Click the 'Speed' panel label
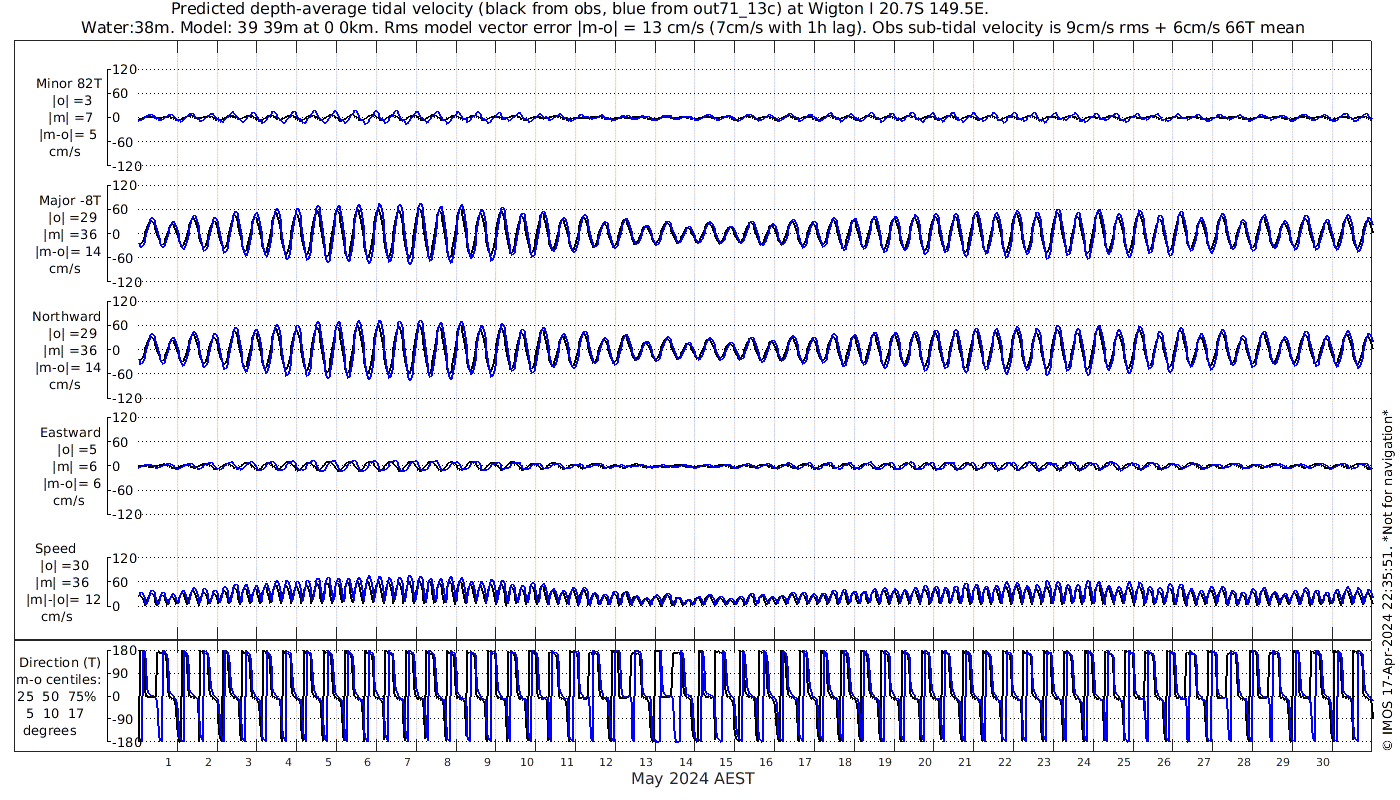The width and height of the screenshot is (1400, 800). pyautogui.click(x=55, y=549)
